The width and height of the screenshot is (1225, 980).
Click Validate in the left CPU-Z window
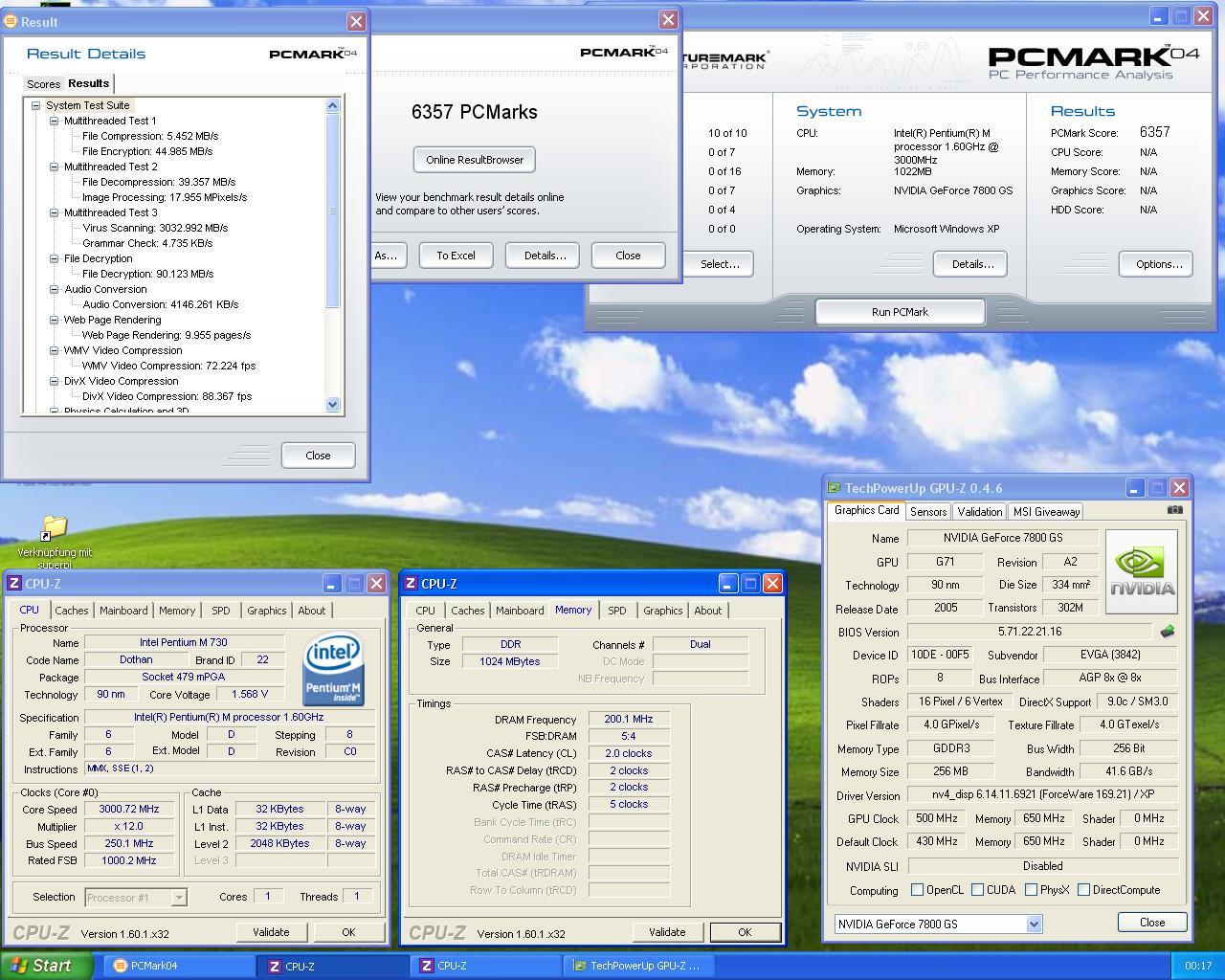click(271, 932)
